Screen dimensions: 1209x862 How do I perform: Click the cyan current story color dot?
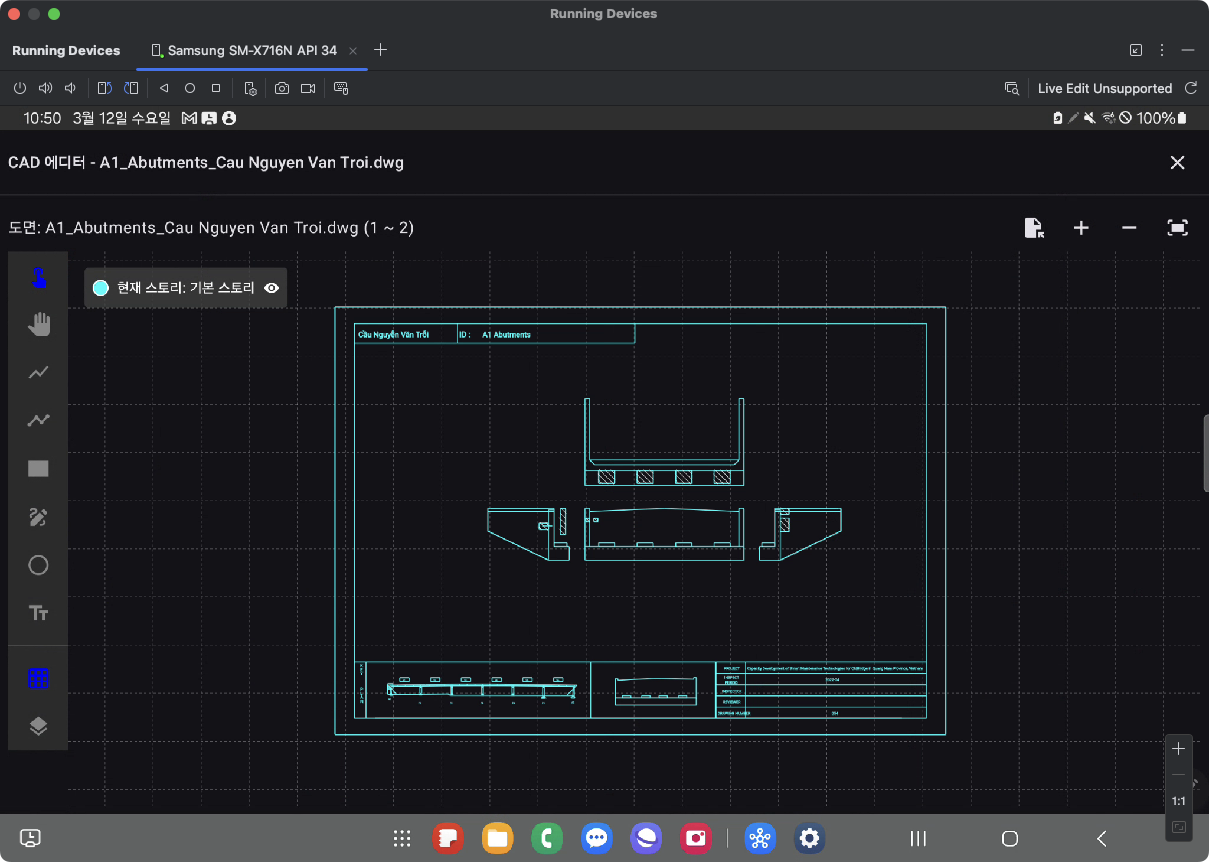[x=100, y=288]
